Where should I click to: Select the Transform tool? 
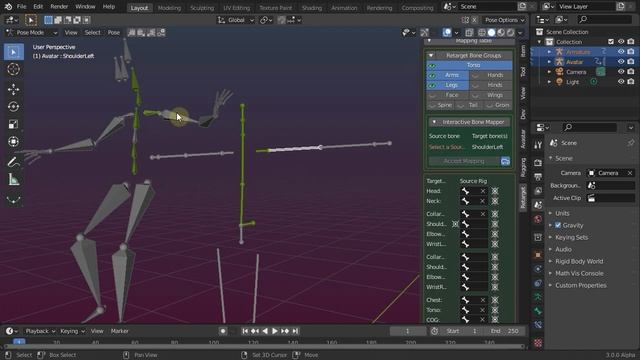click(13, 142)
